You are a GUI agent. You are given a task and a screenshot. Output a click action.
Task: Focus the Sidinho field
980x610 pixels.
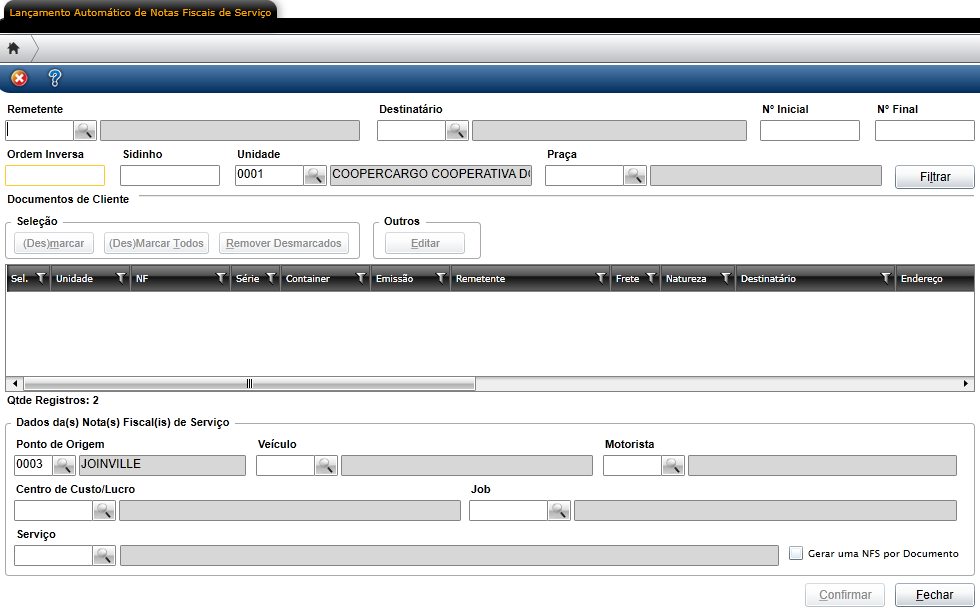(170, 175)
